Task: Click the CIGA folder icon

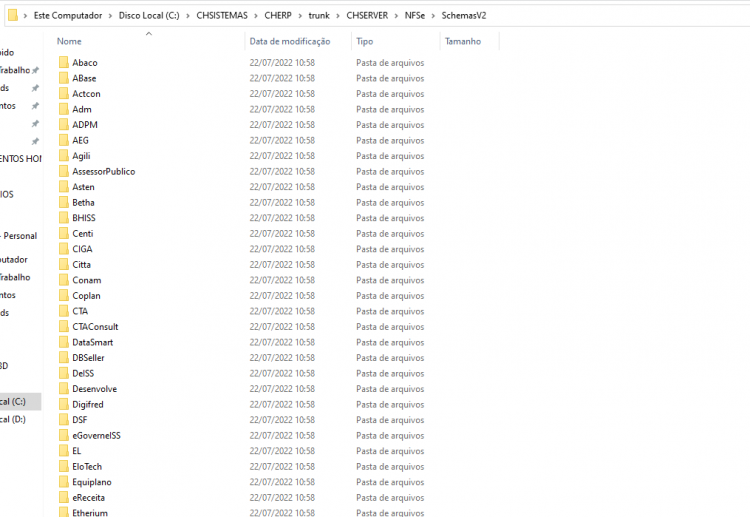Action: [x=64, y=249]
